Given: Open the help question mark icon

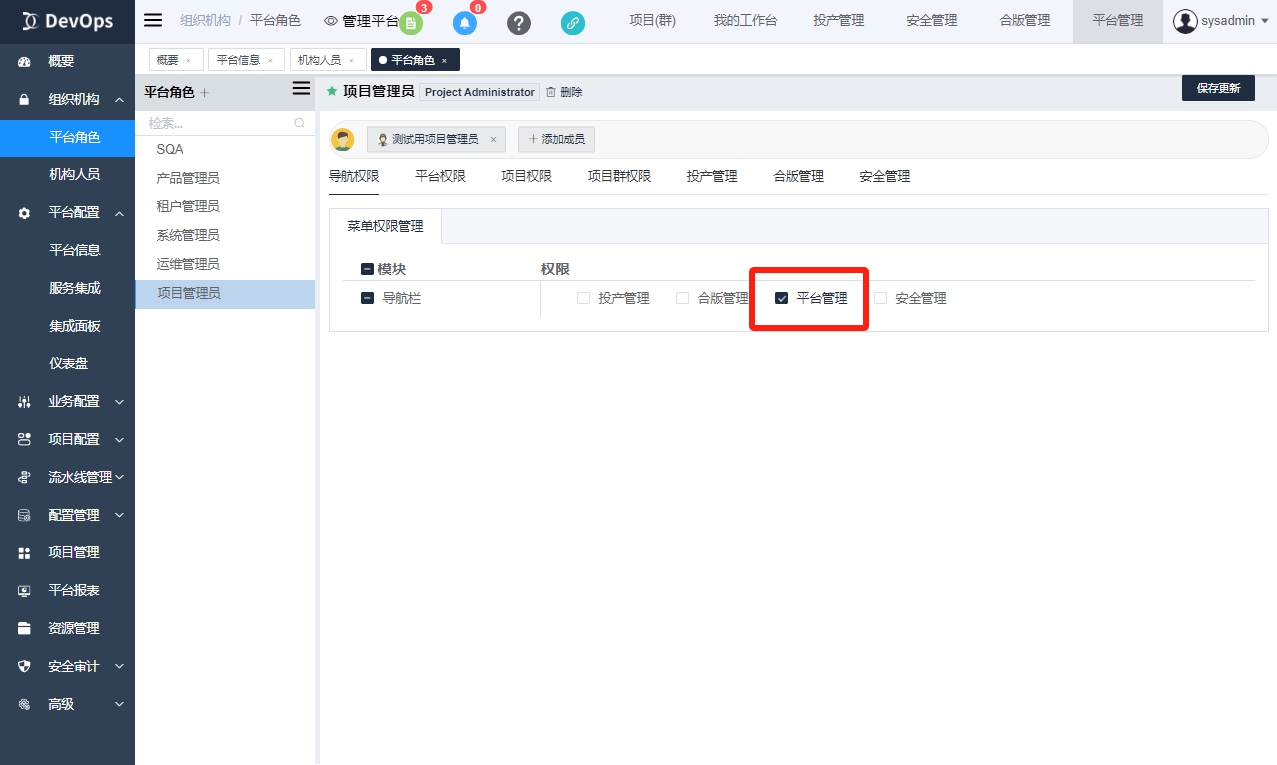Looking at the screenshot, I should [519, 23].
